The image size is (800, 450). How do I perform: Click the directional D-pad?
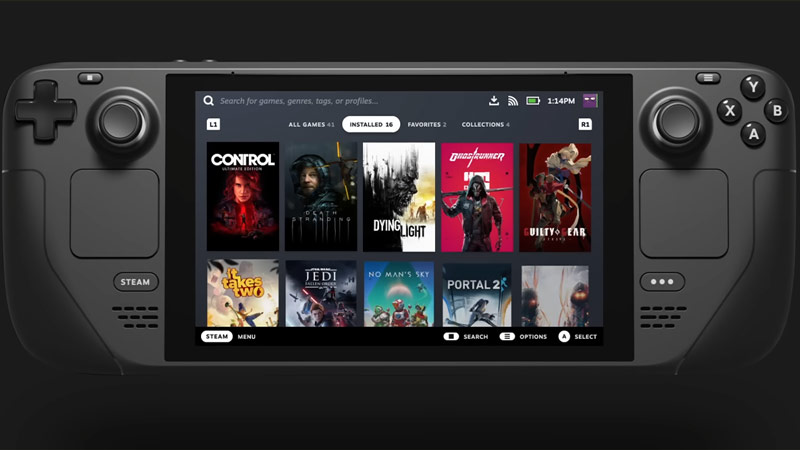click(x=45, y=111)
